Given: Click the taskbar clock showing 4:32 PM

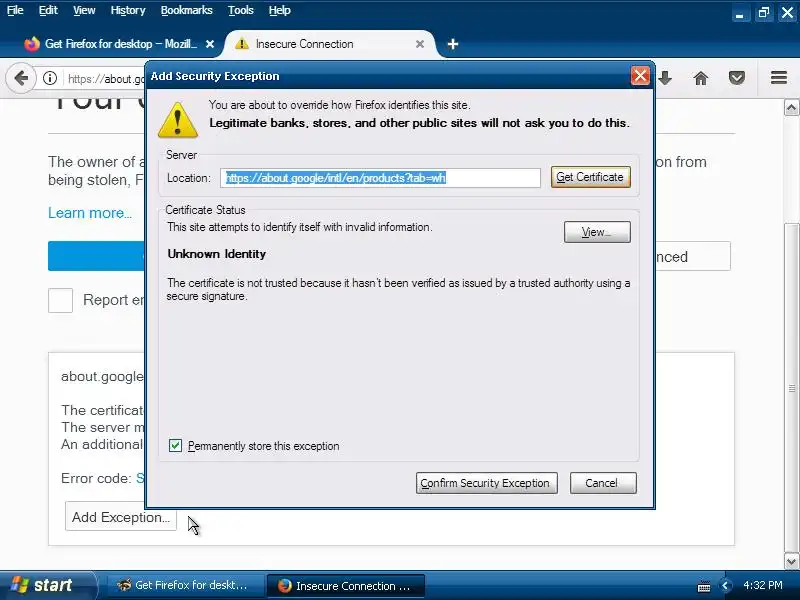Looking at the screenshot, I should pos(763,585).
